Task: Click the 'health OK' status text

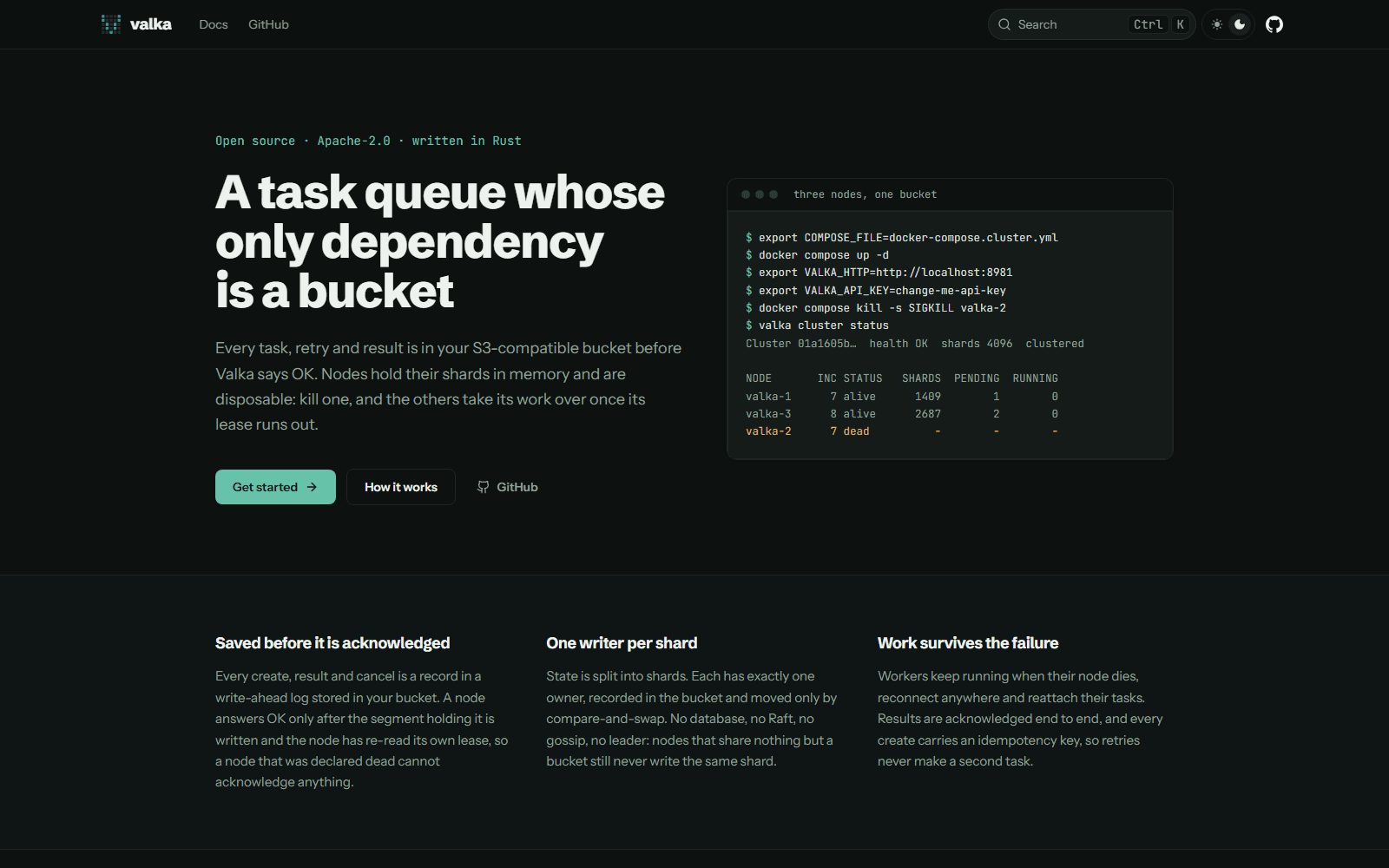Action: pos(899,344)
